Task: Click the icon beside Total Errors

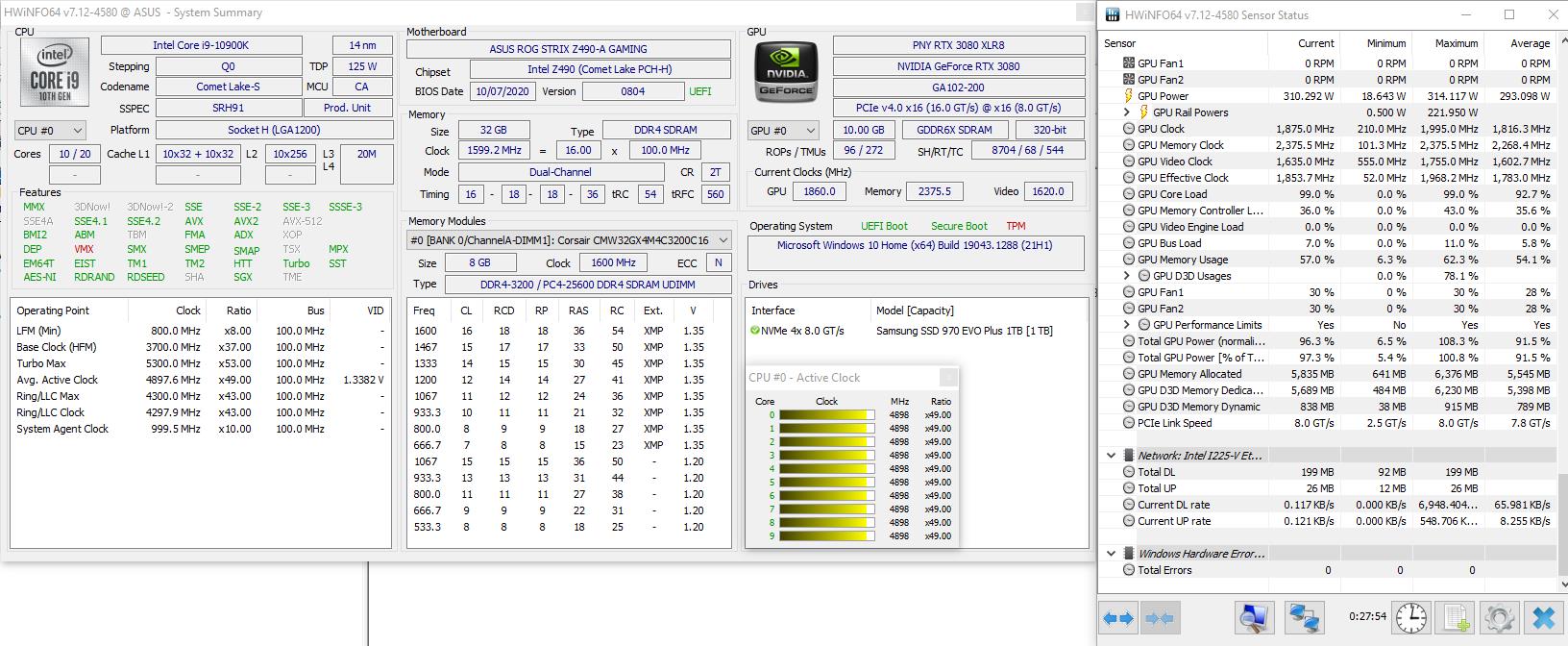Action: (1129, 570)
